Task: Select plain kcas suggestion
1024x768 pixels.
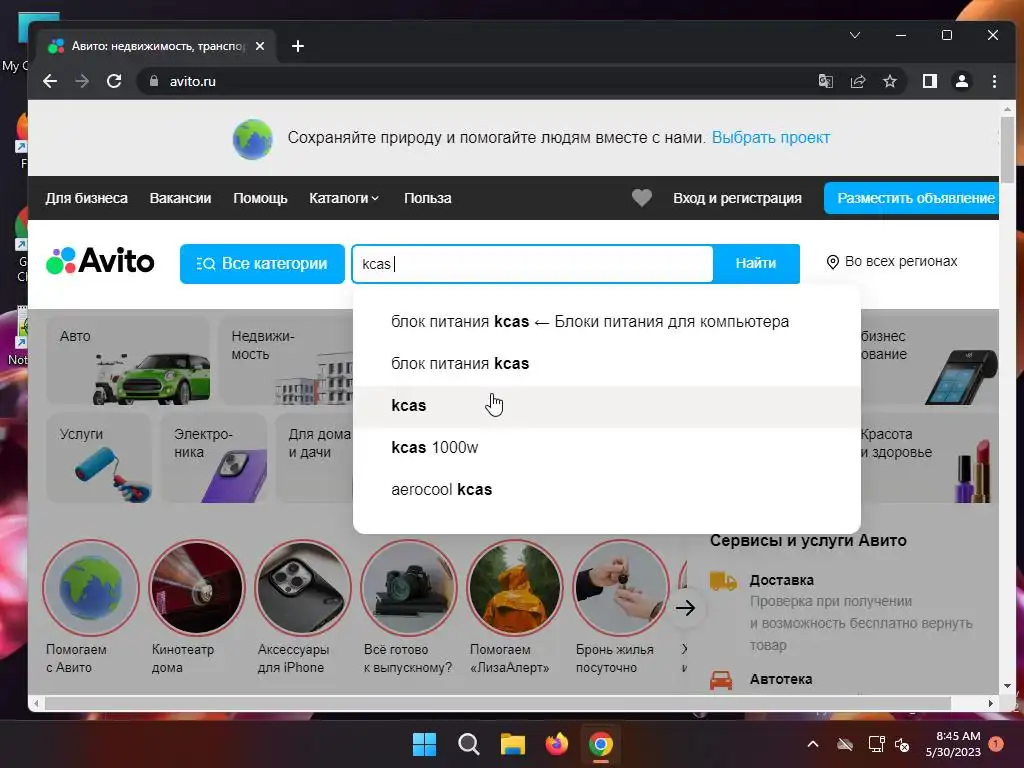Action: point(607,406)
